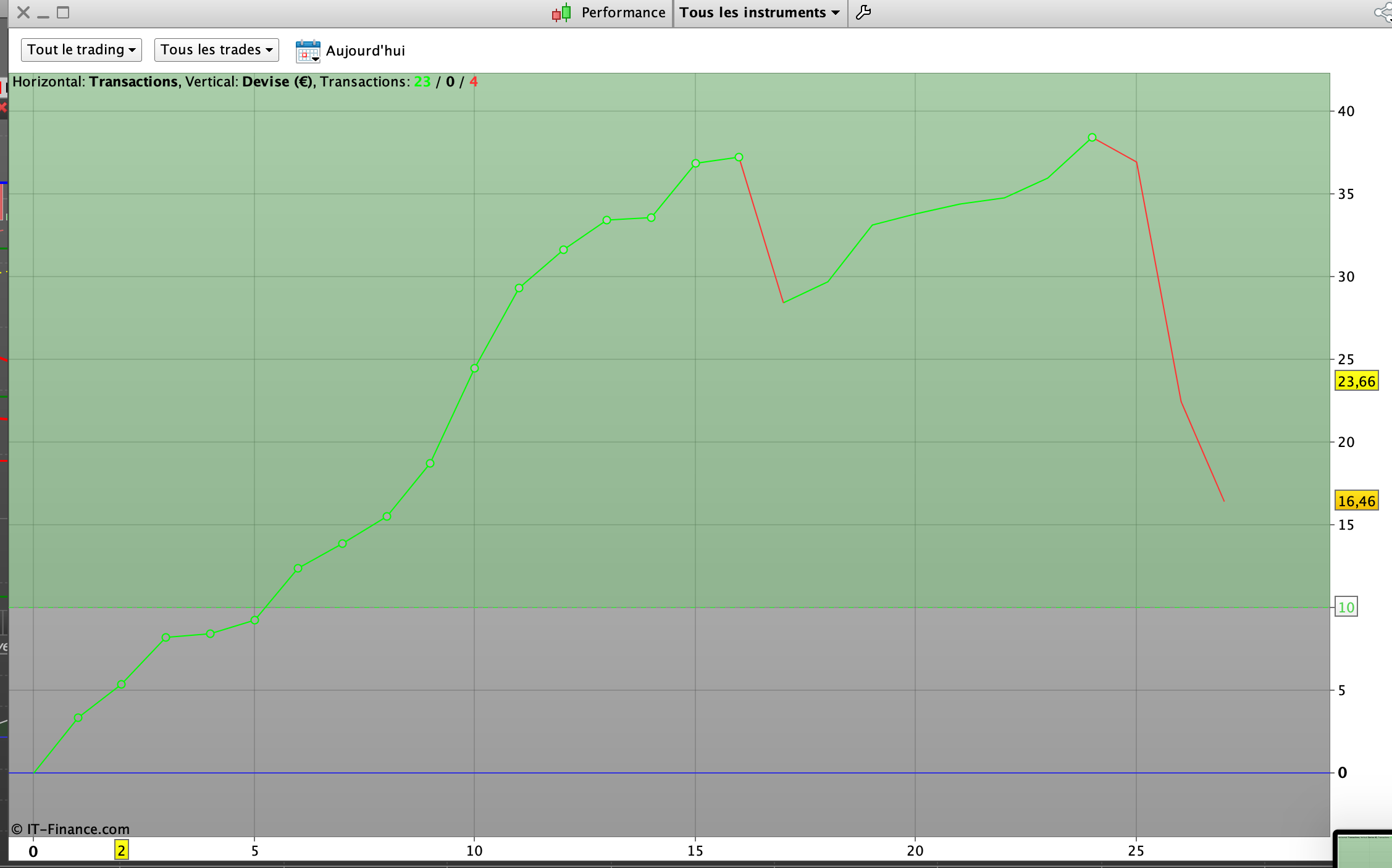
Task: Click the Performance title tab
Action: tap(623, 13)
